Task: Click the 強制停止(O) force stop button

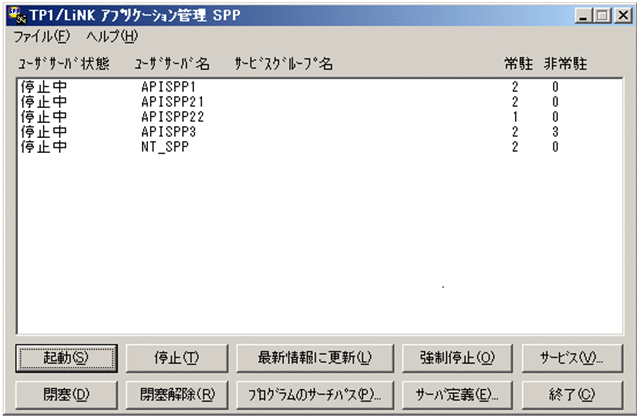Action: 457,358
